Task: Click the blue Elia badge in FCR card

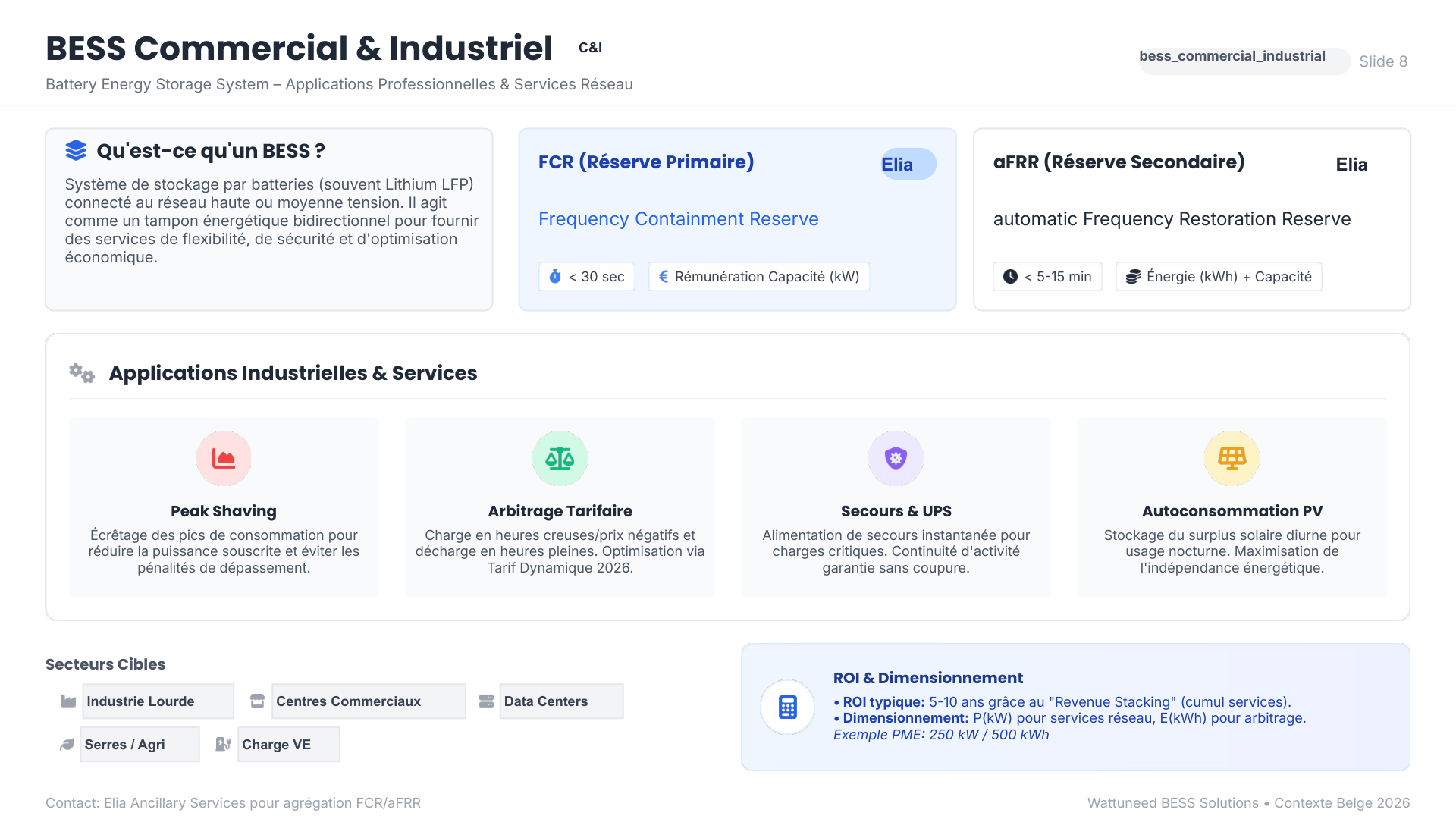Action: pyautogui.click(x=908, y=164)
